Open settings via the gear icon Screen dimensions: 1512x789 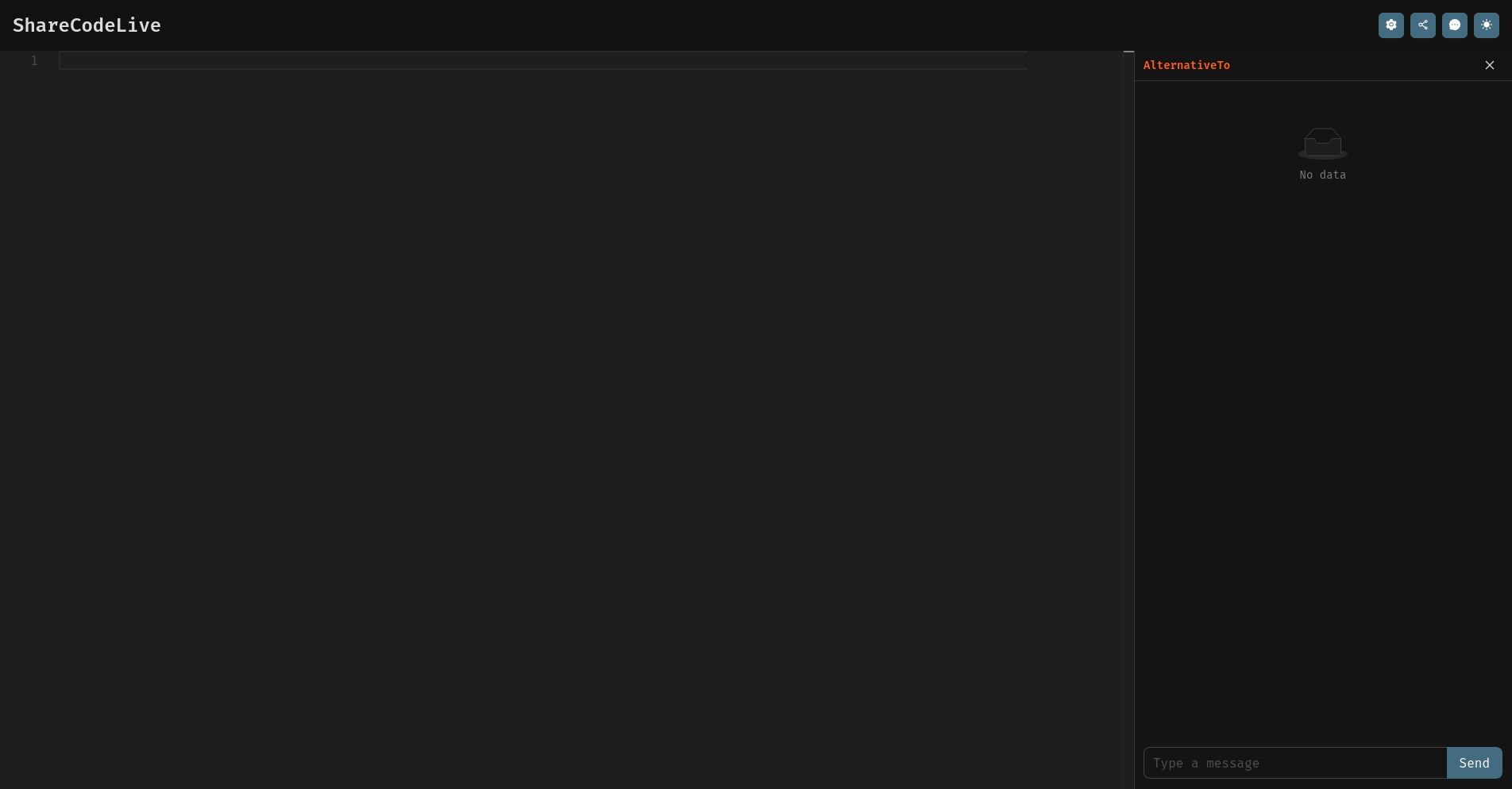[x=1390, y=25]
